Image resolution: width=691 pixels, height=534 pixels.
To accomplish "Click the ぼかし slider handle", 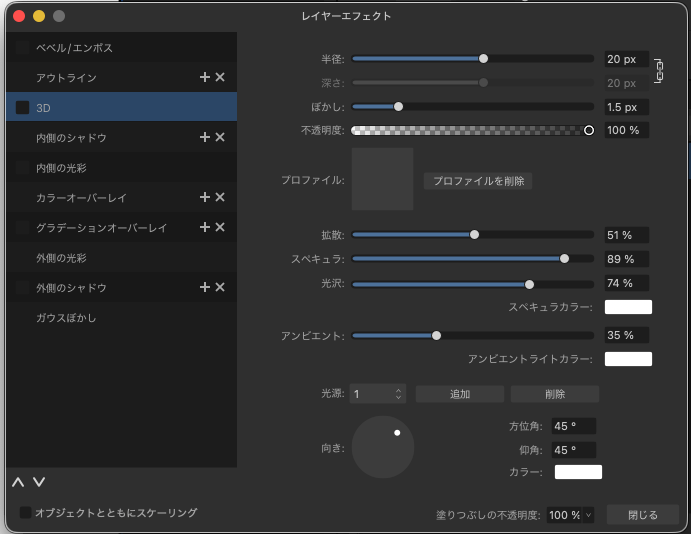I will click(x=398, y=107).
